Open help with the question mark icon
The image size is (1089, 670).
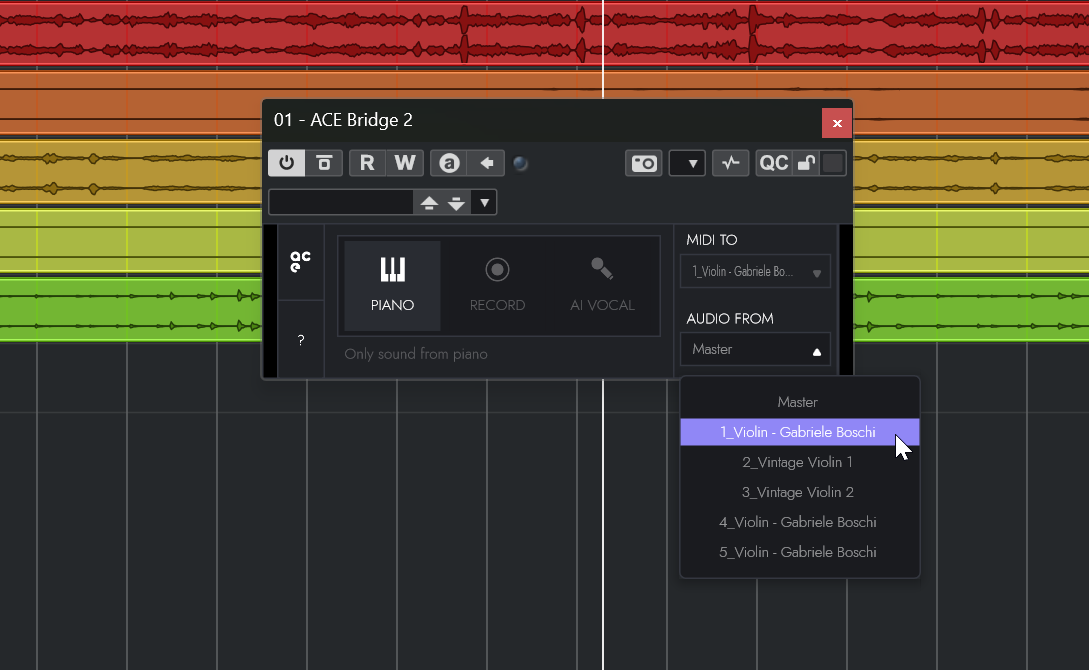301,340
